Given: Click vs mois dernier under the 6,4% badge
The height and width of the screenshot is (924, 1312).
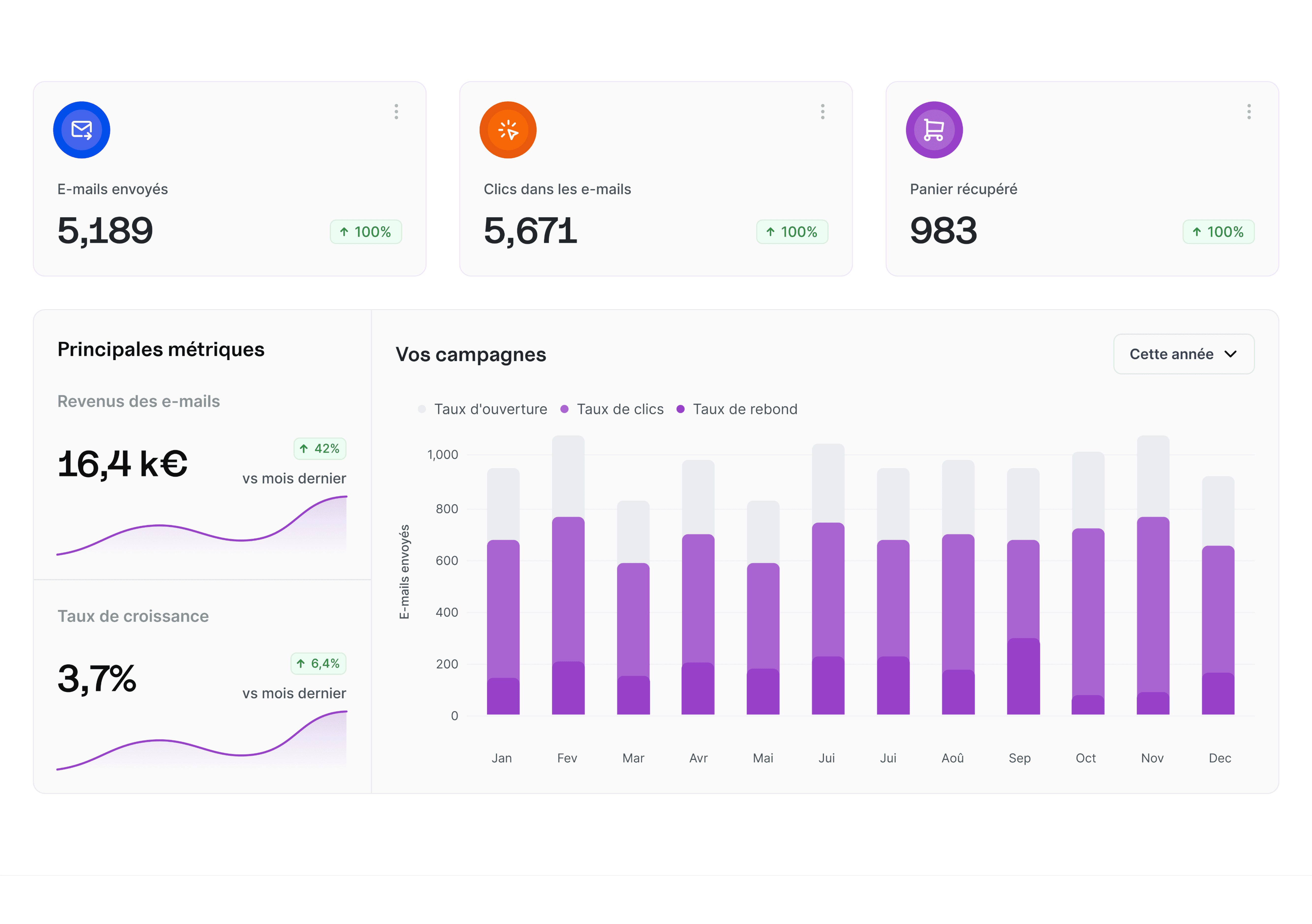Looking at the screenshot, I should (294, 693).
